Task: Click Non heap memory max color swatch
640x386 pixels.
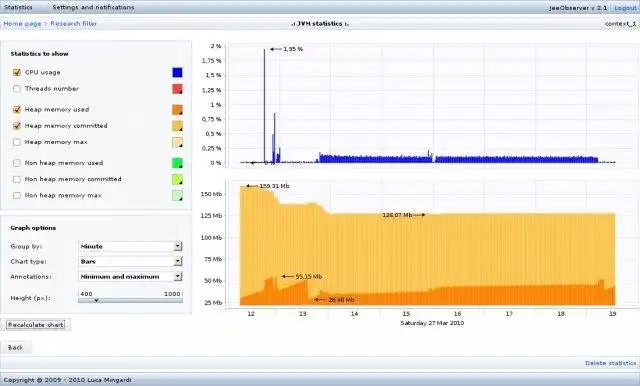Action: [x=177, y=196]
